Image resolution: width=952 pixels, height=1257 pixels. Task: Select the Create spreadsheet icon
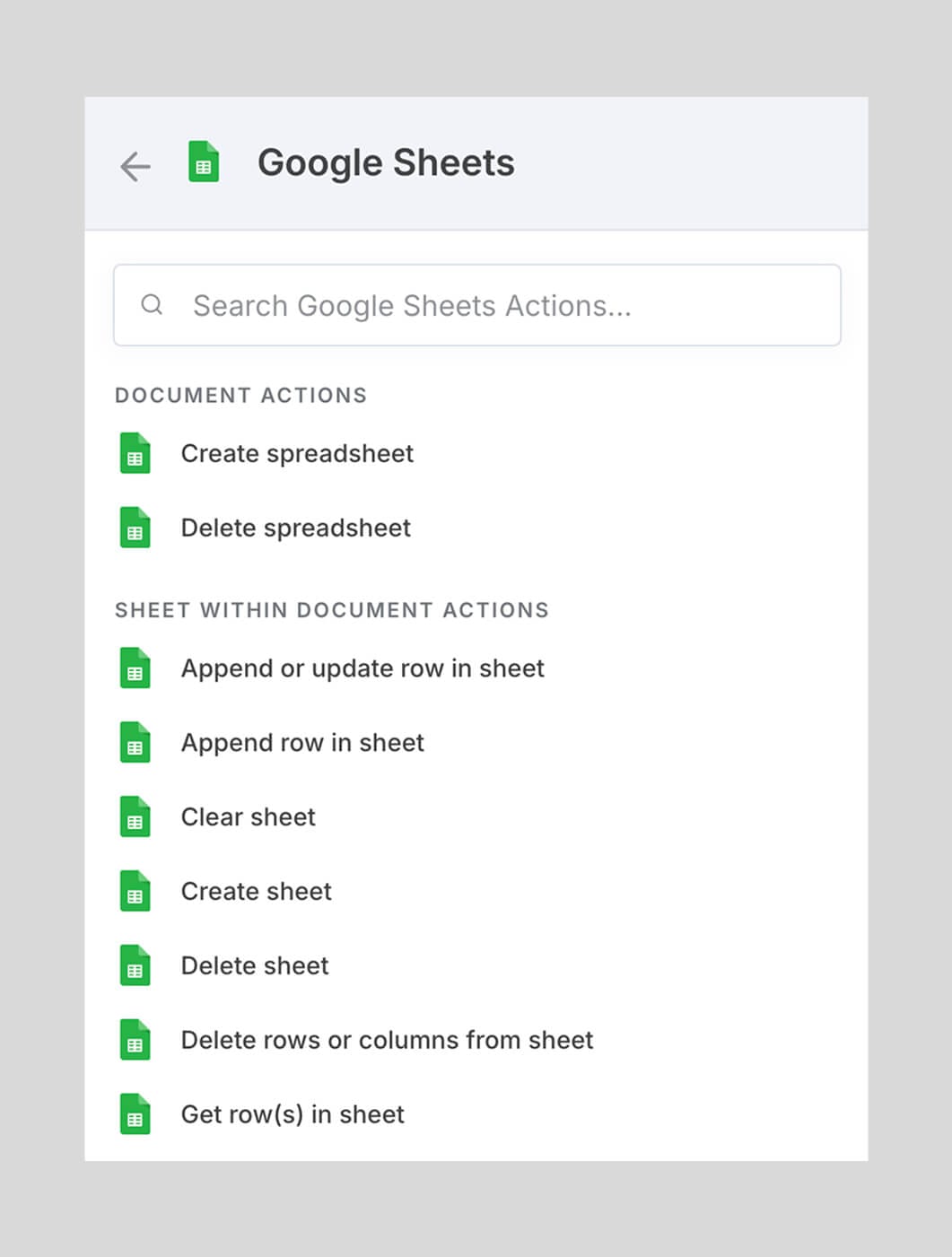[x=134, y=455]
